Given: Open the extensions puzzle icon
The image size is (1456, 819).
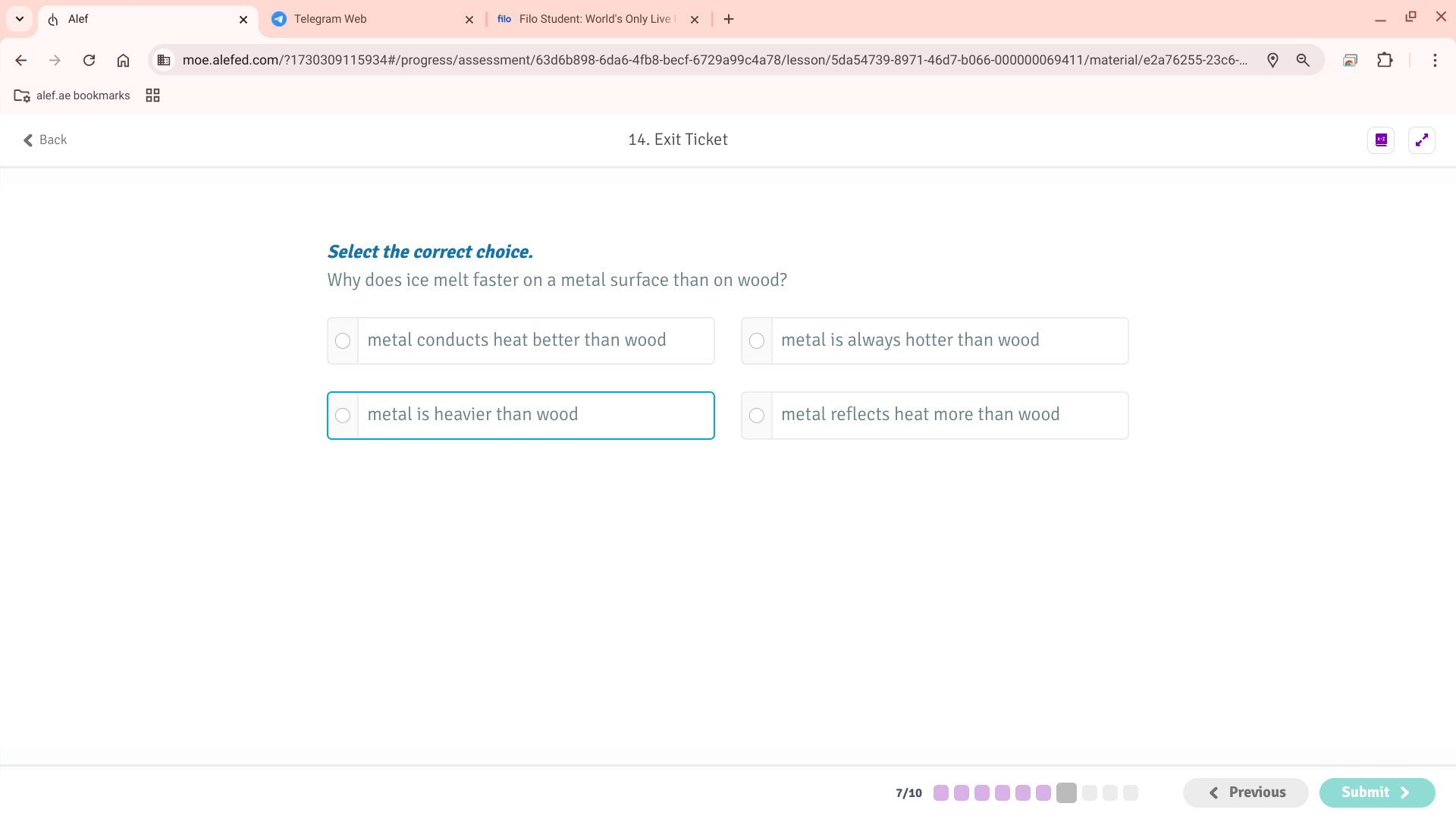Looking at the screenshot, I should [1385, 60].
